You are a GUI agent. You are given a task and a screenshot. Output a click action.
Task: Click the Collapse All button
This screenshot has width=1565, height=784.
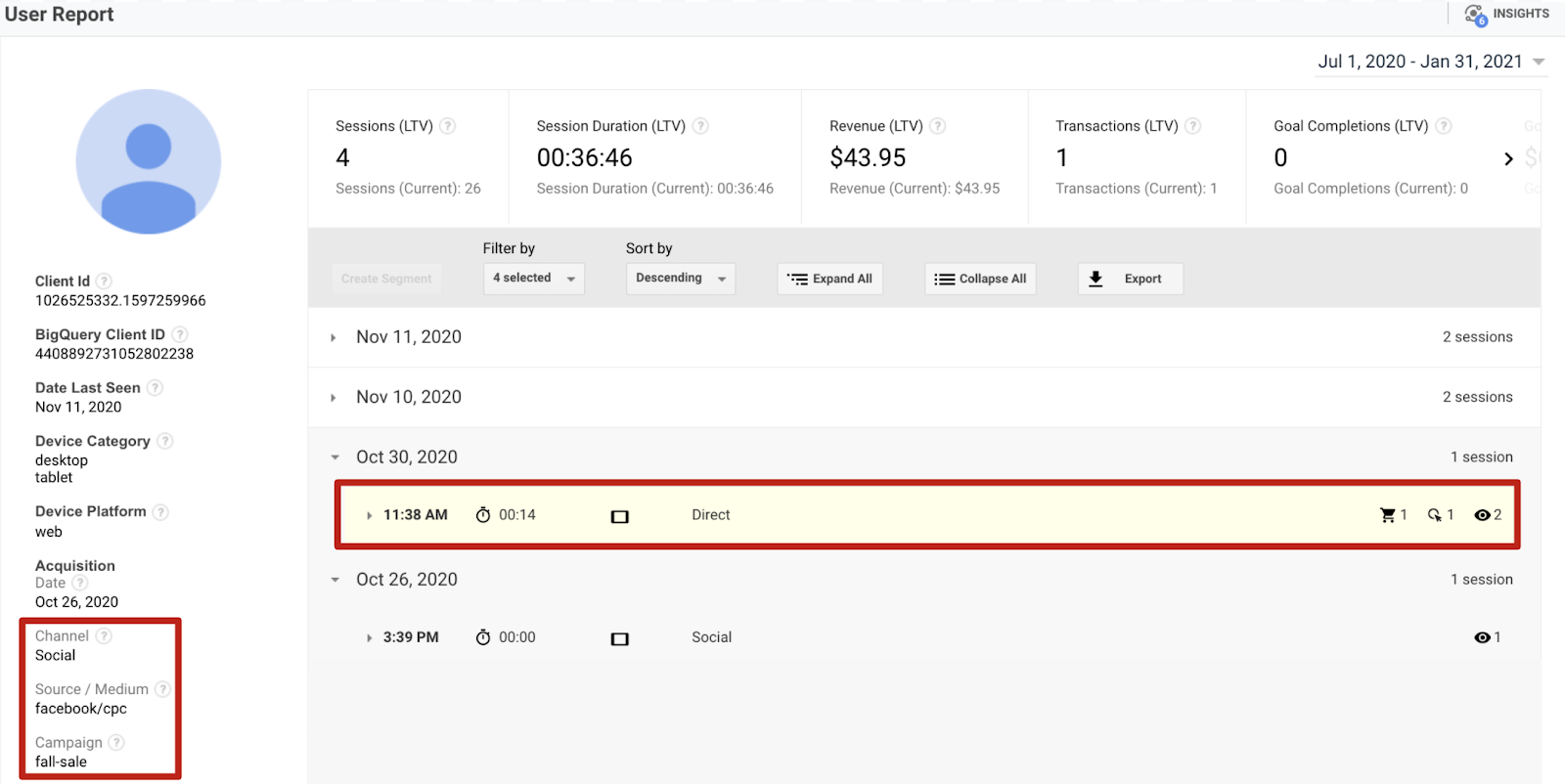(980, 279)
